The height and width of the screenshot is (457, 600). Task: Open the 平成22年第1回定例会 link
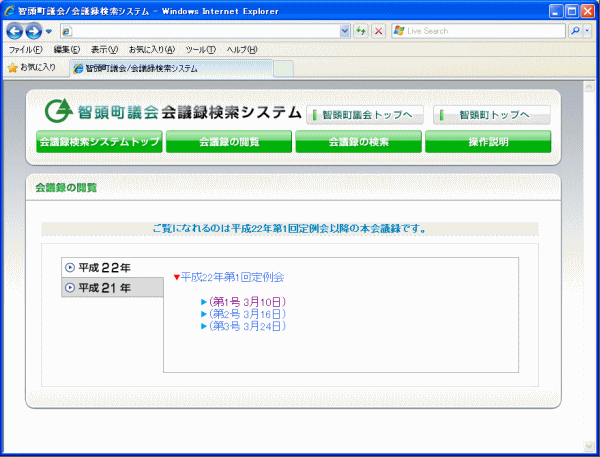click(232, 277)
